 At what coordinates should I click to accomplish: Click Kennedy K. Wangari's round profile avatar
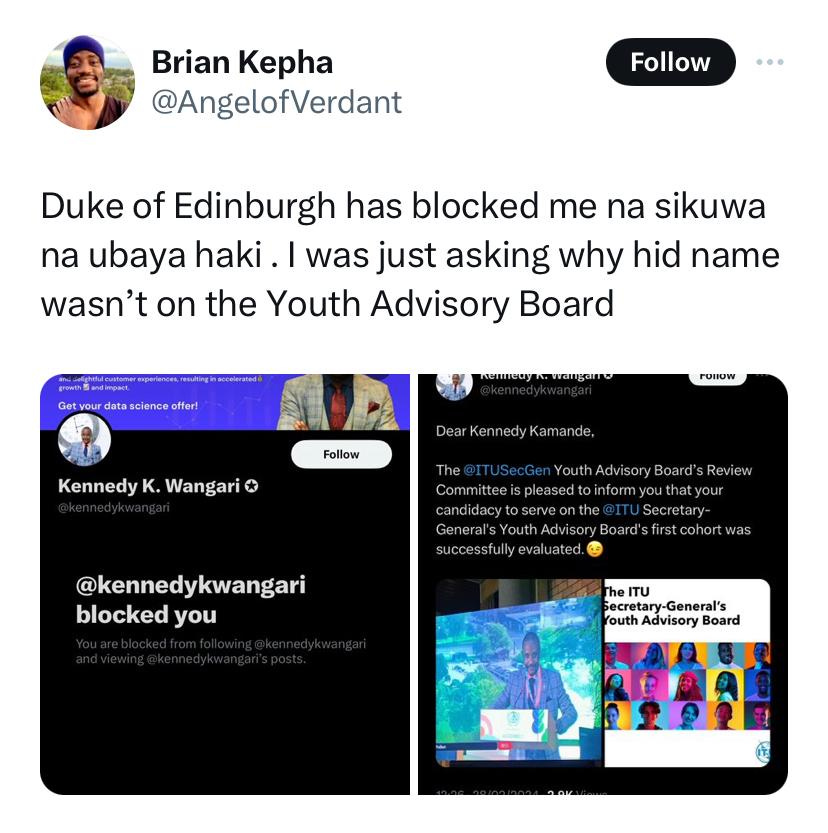tap(84, 440)
